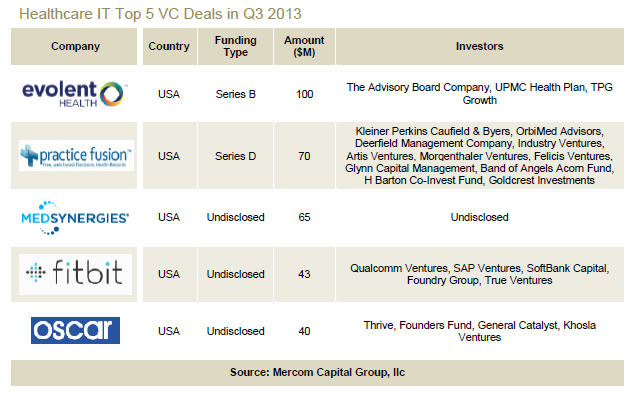This screenshot has width=635, height=393.
Task: Select the Practice Fusion logo
Action: click(76, 156)
